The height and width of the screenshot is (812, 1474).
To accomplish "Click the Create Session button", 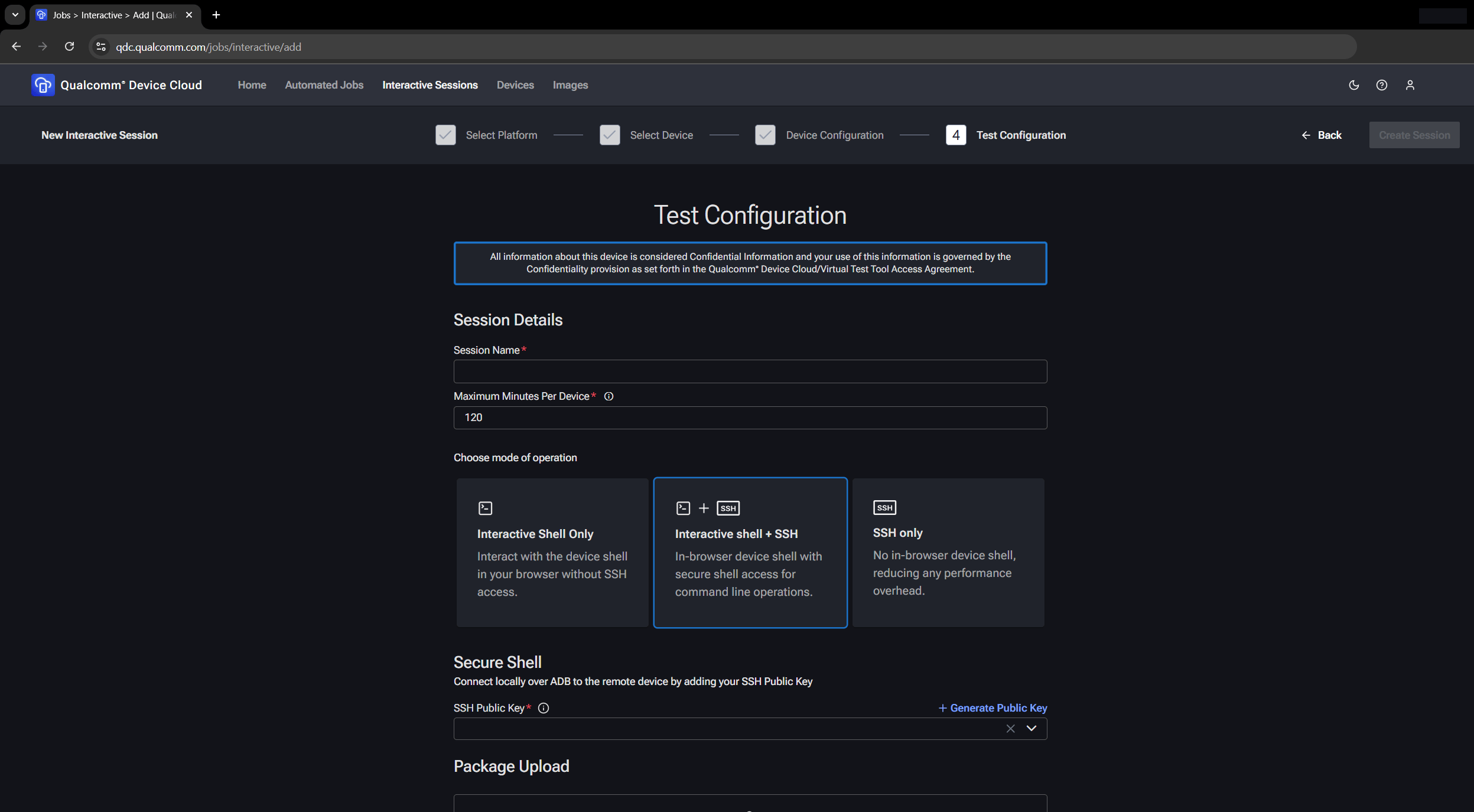I will click(x=1414, y=135).
